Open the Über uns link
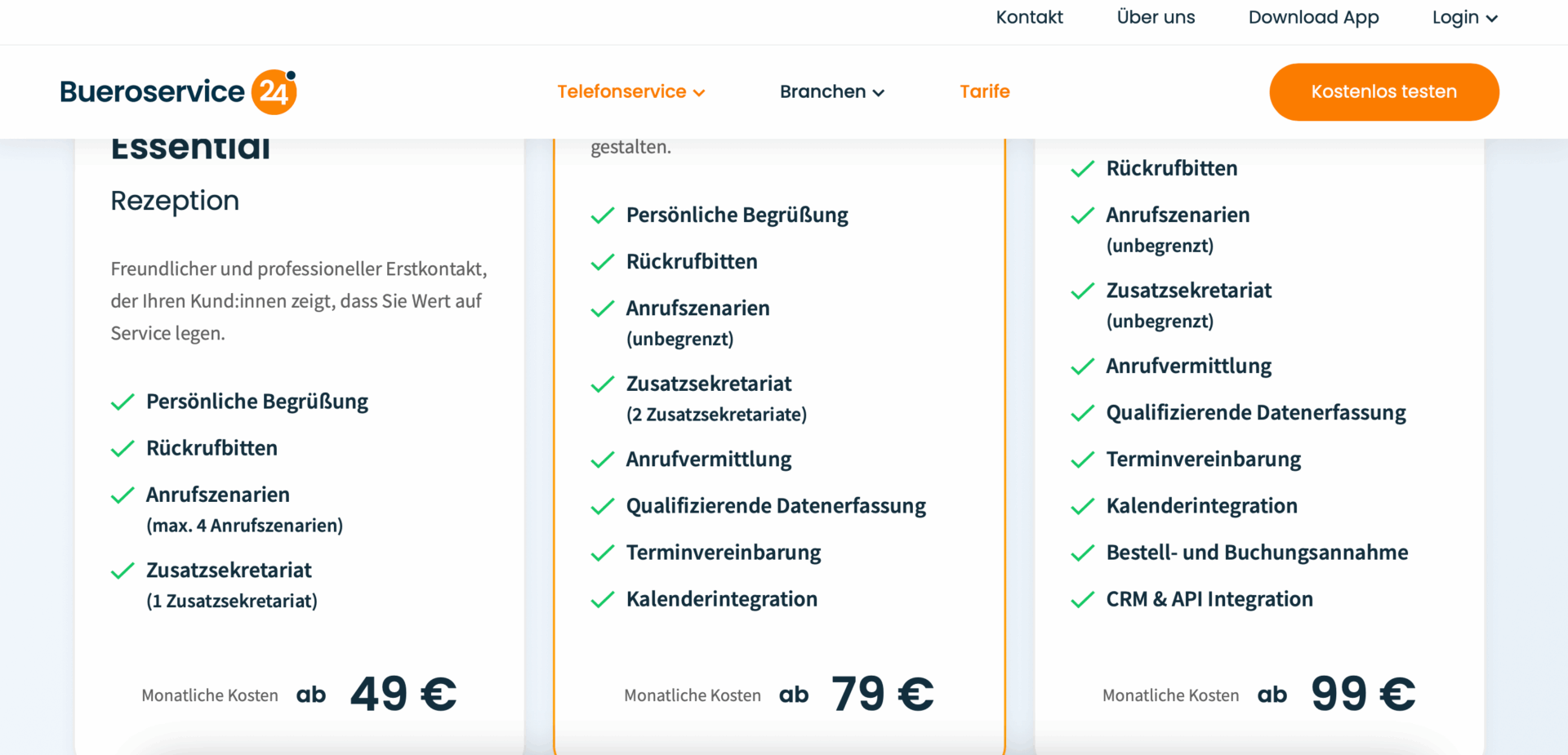This screenshot has width=1568, height=755. [1156, 17]
